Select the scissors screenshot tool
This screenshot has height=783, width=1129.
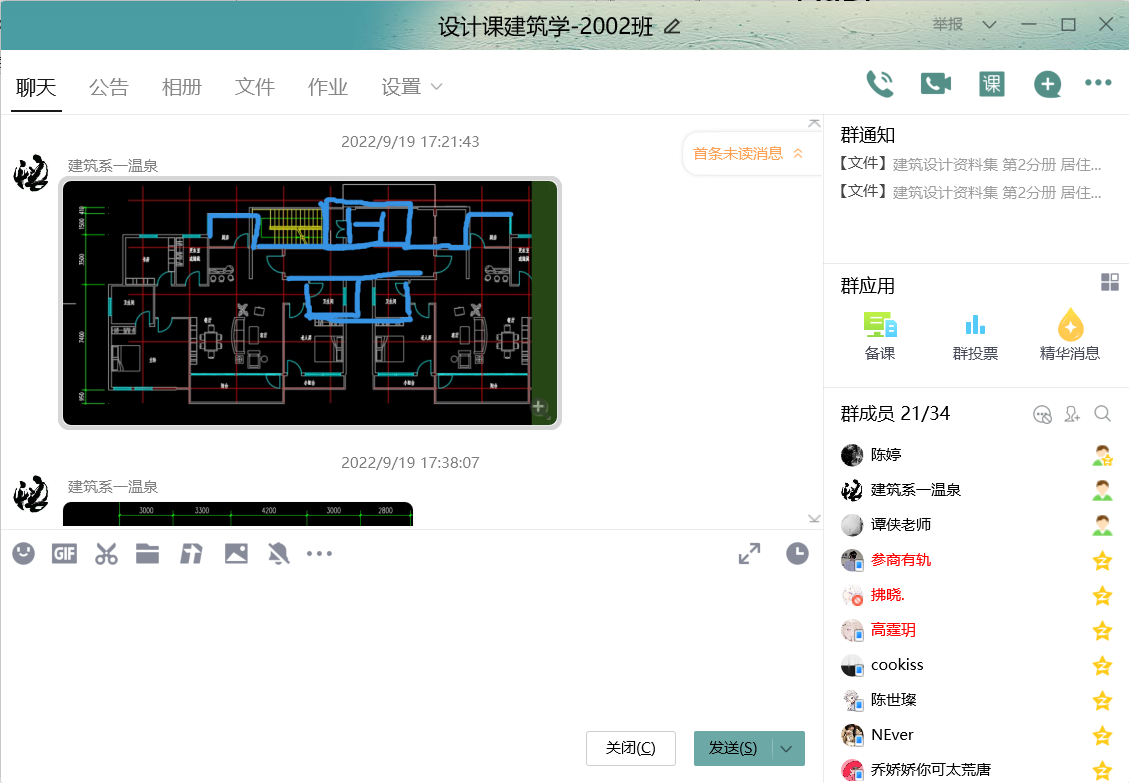106,553
